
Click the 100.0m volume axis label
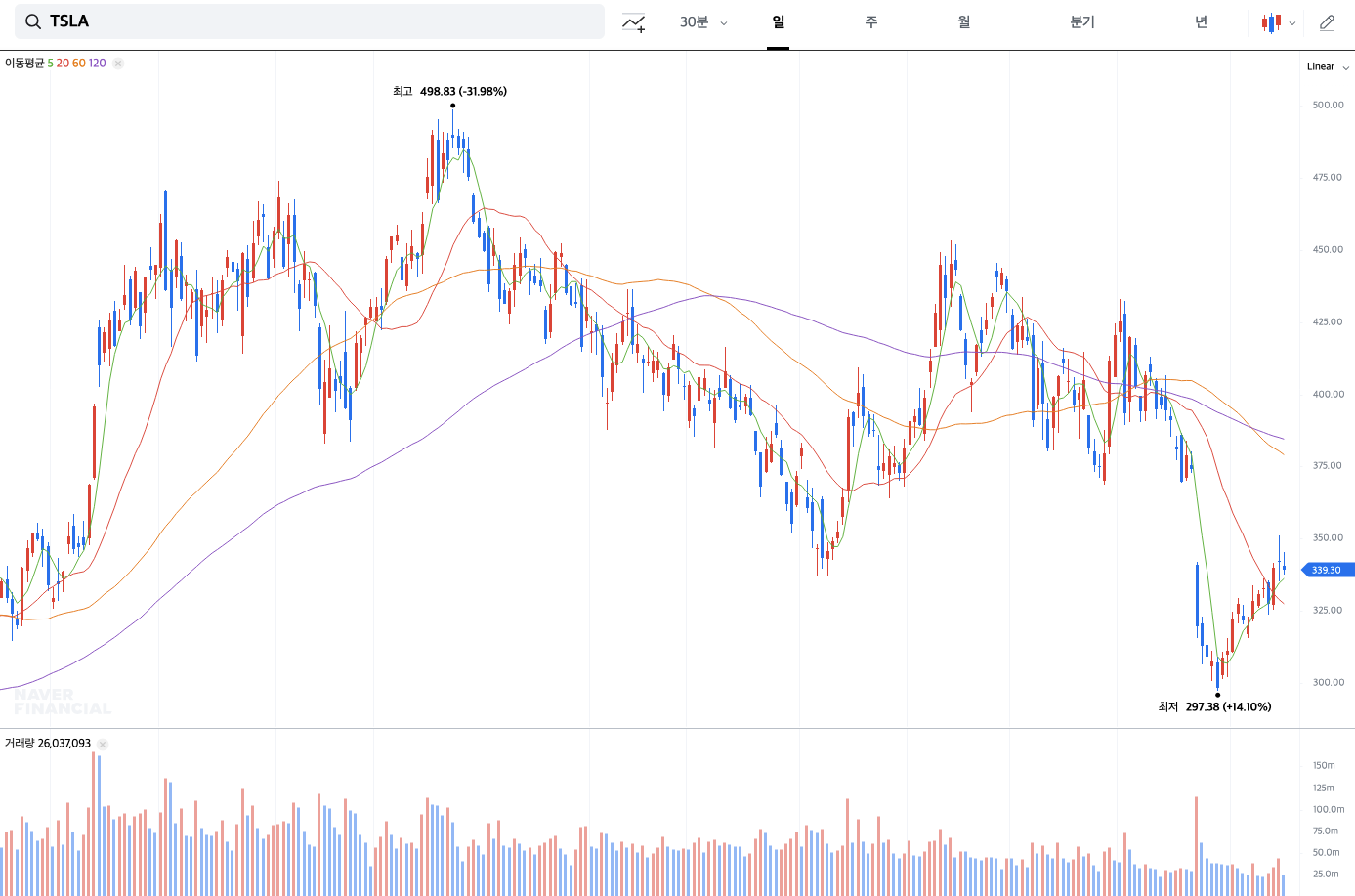tap(1328, 809)
